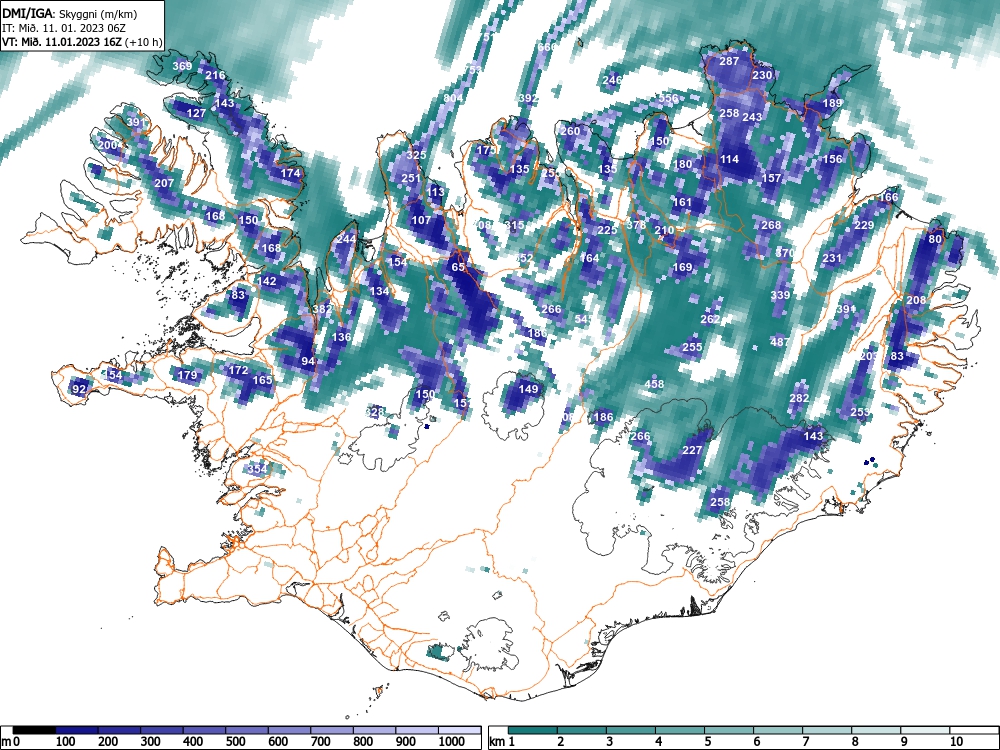Click the 339 visibility value

point(781,295)
